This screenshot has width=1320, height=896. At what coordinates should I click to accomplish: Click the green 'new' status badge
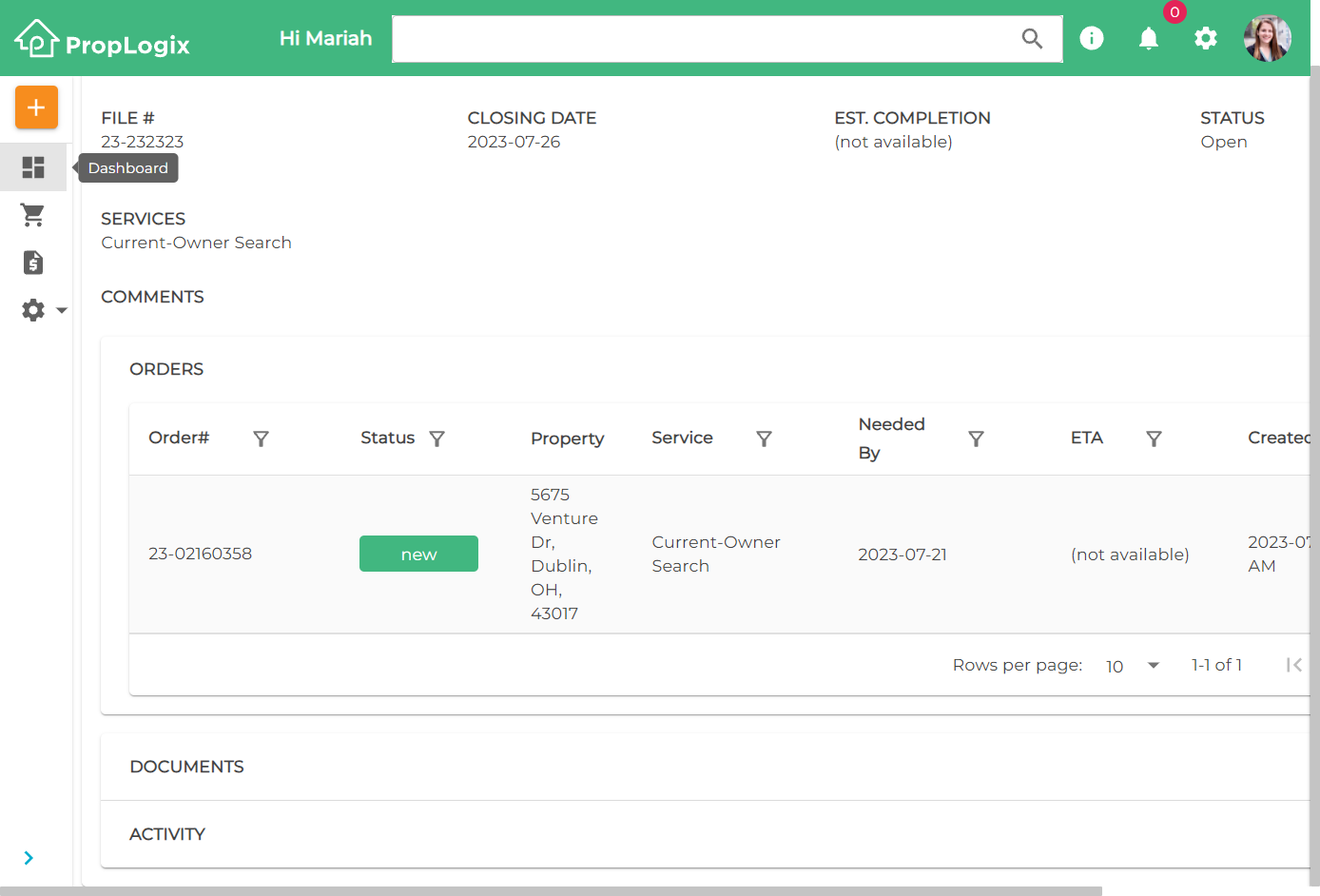(x=418, y=554)
